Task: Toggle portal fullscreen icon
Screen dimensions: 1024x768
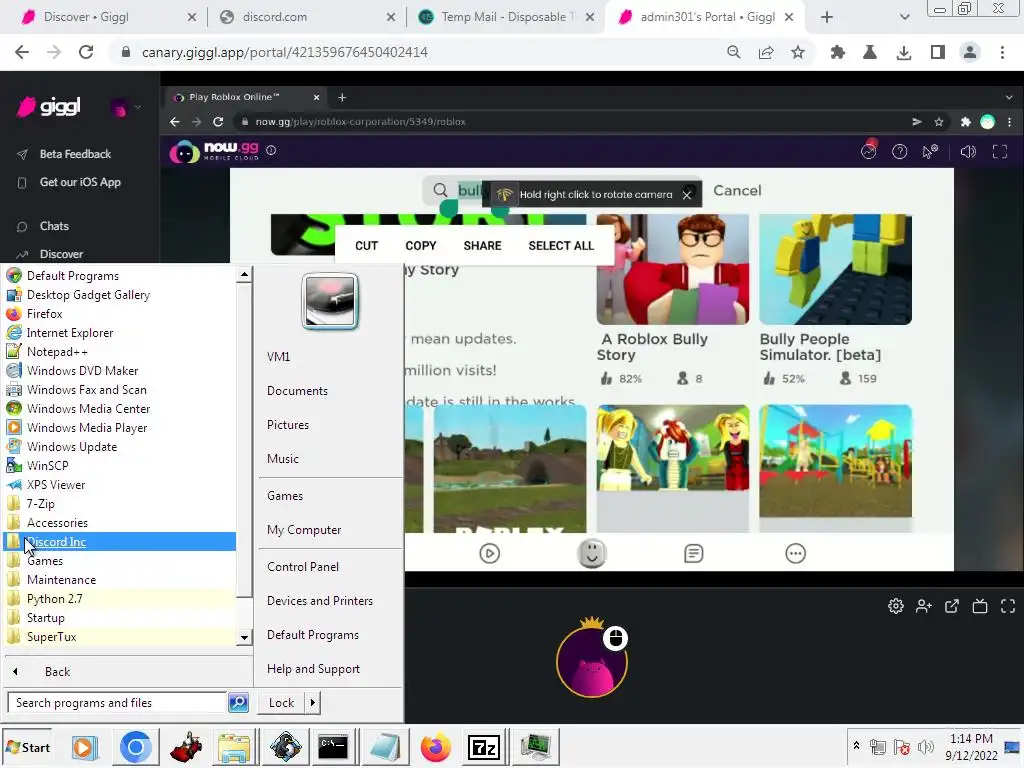Action: [x=1008, y=606]
